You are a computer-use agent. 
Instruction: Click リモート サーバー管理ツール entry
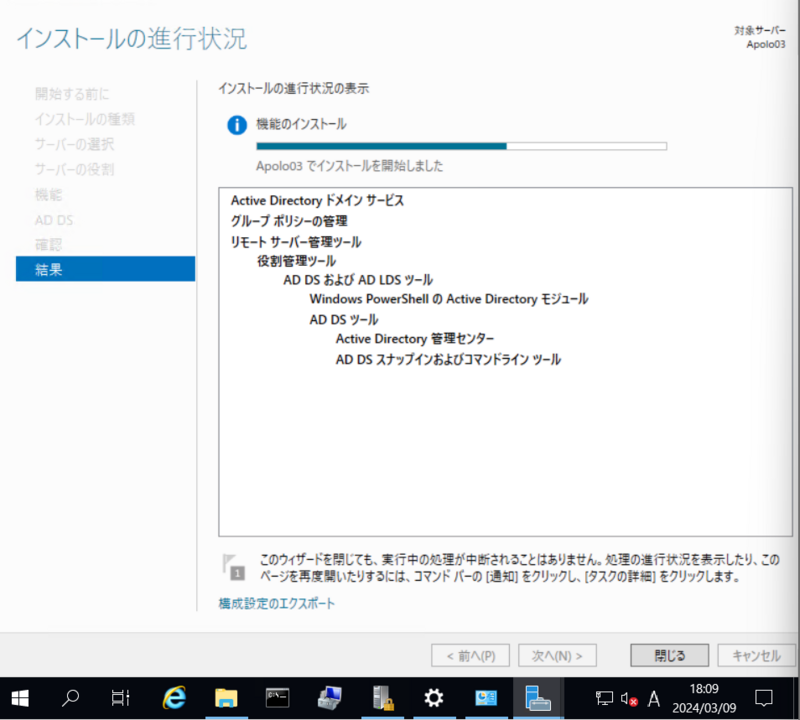pyautogui.click(x=296, y=242)
